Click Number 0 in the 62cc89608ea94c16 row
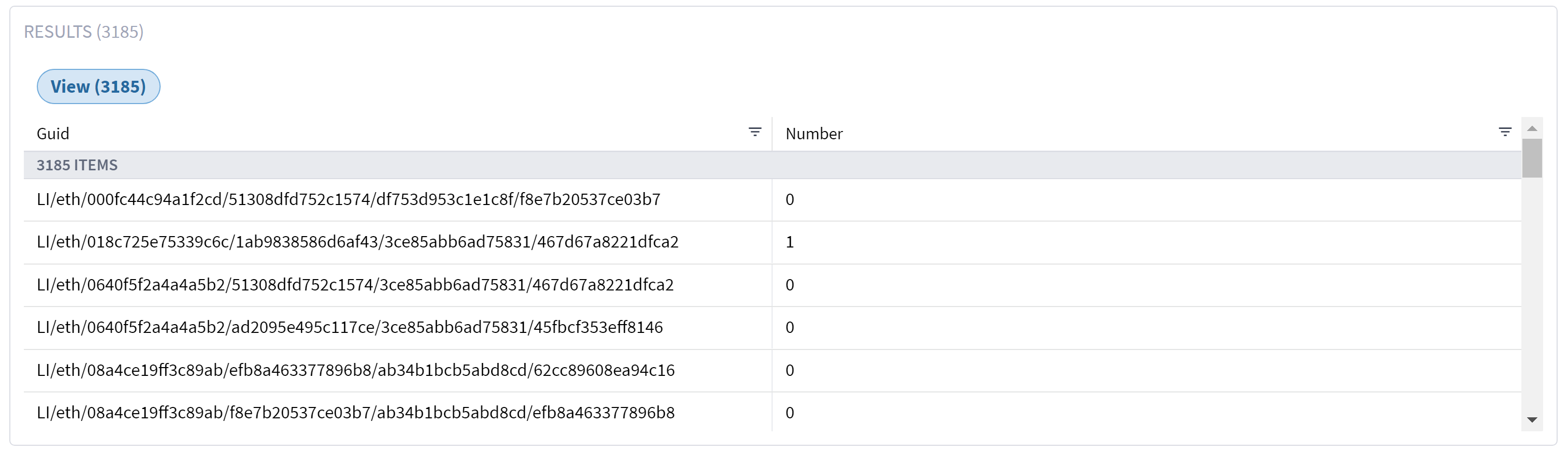 [x=790, y=370]
